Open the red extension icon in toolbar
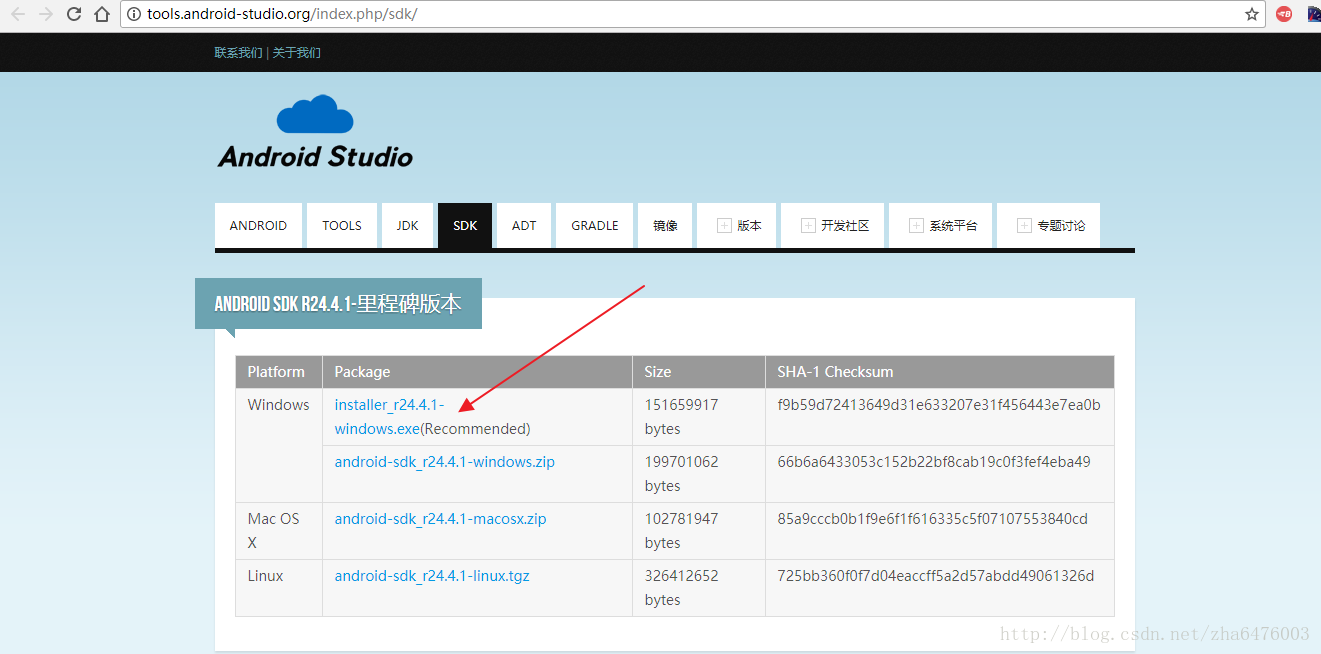1321x654 pixels. [1284, 14]
